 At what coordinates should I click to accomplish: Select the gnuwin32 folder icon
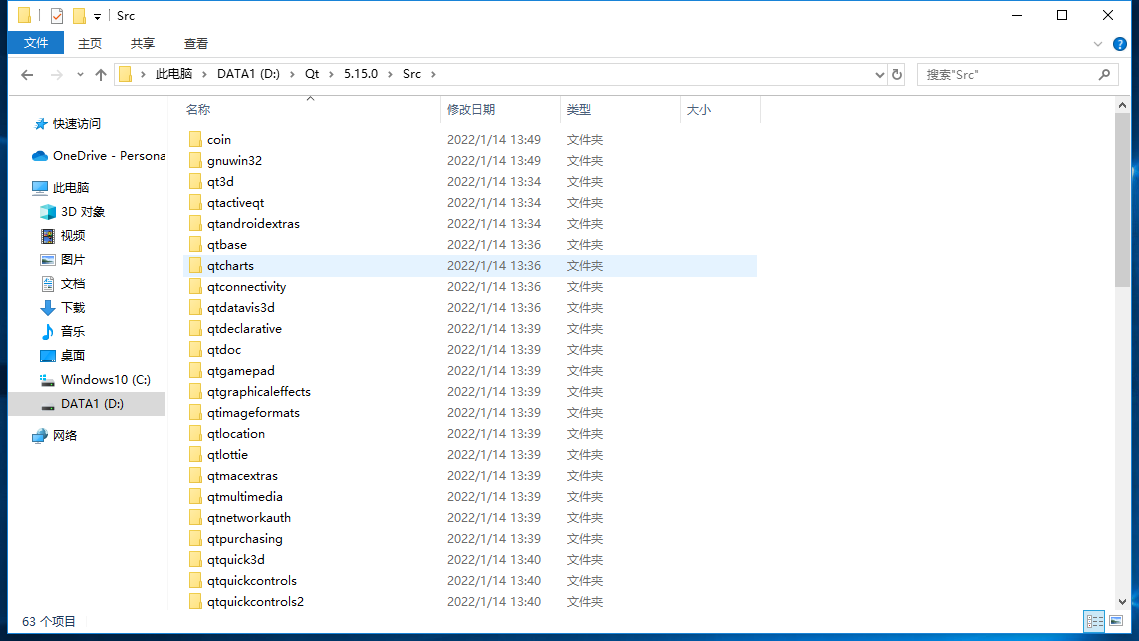click(195, 161)
